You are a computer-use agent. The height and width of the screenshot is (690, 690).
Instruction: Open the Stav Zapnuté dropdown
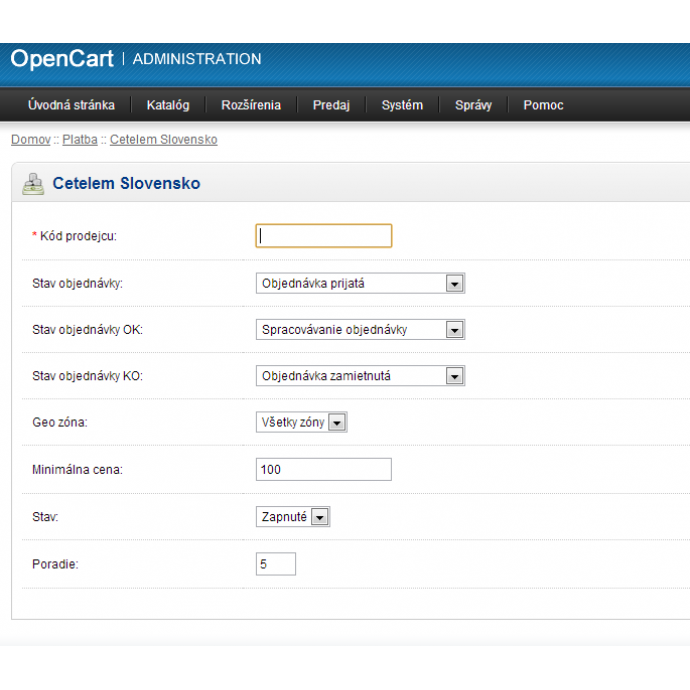tap(293, 517)
